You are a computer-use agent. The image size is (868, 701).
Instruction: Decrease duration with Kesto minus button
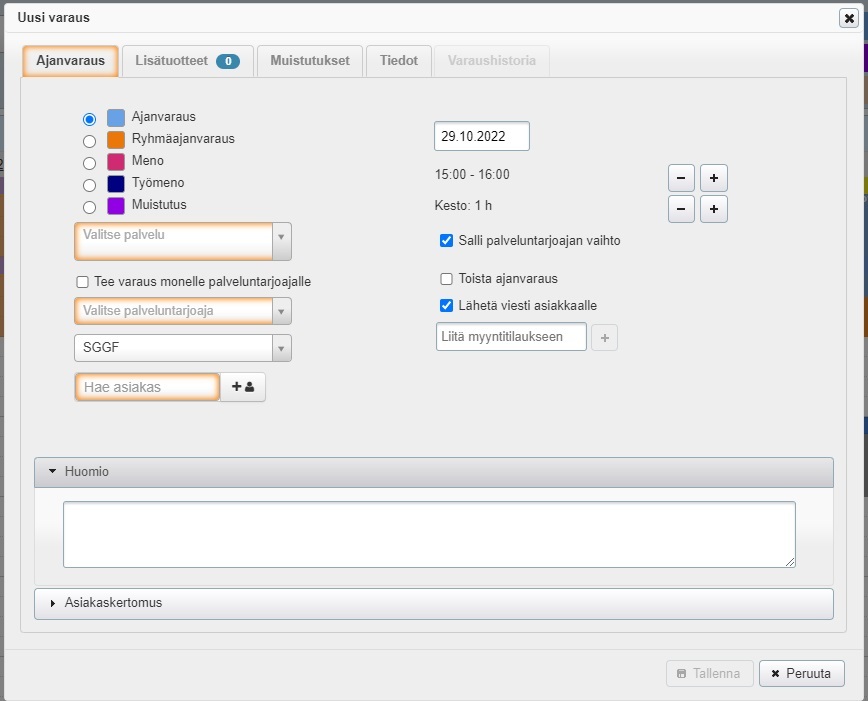(x=681, y=209)
